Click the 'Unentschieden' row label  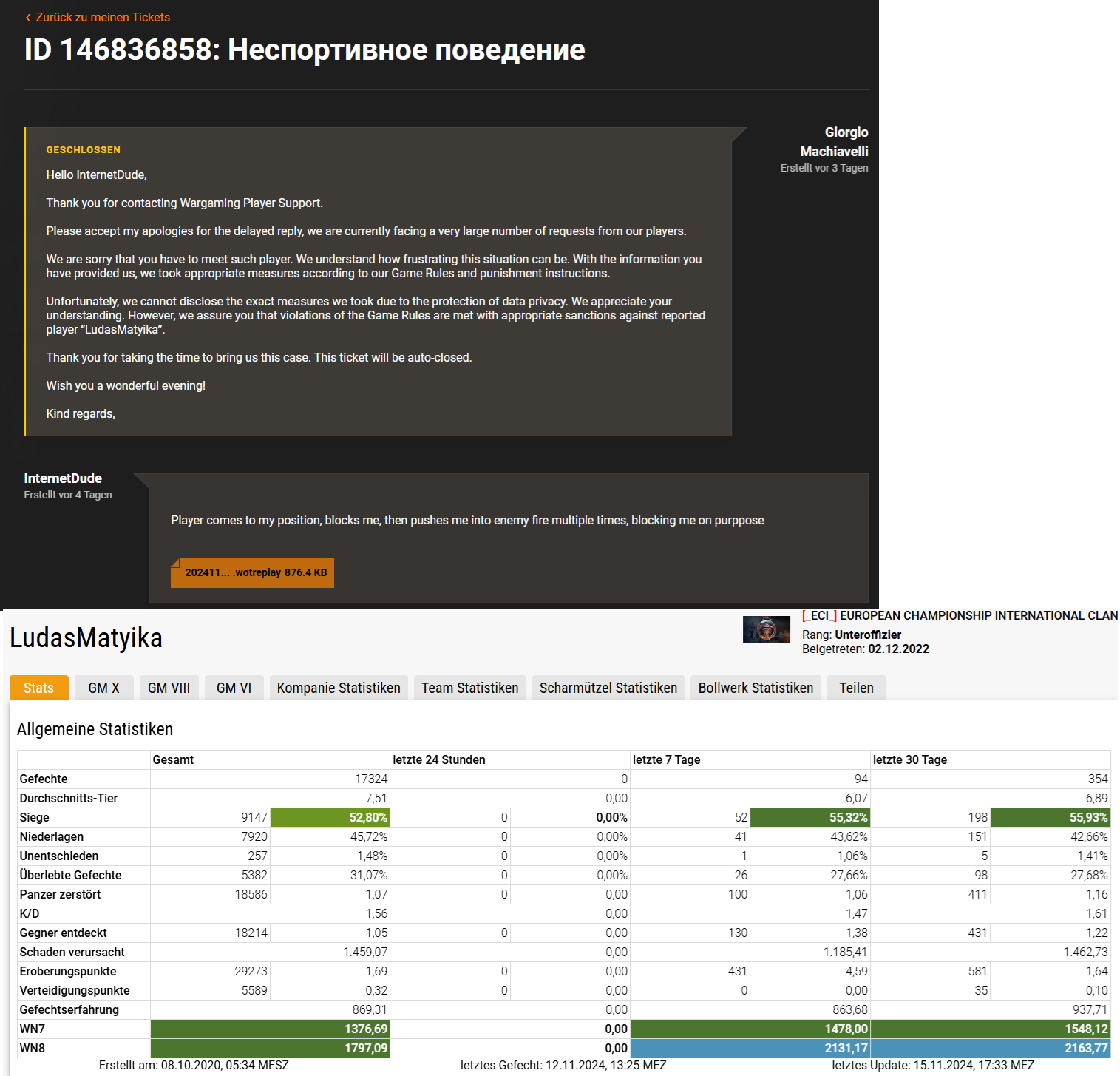[59, 856]
